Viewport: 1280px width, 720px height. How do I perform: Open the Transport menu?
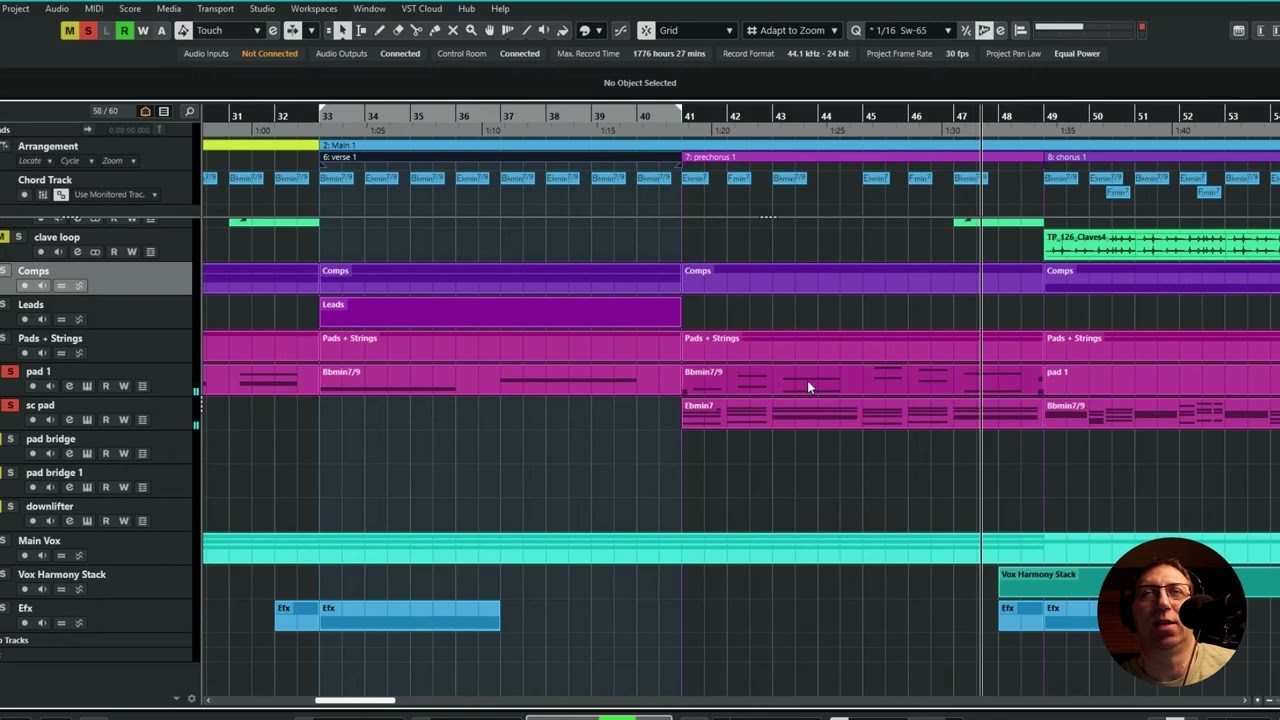point(215,8)
